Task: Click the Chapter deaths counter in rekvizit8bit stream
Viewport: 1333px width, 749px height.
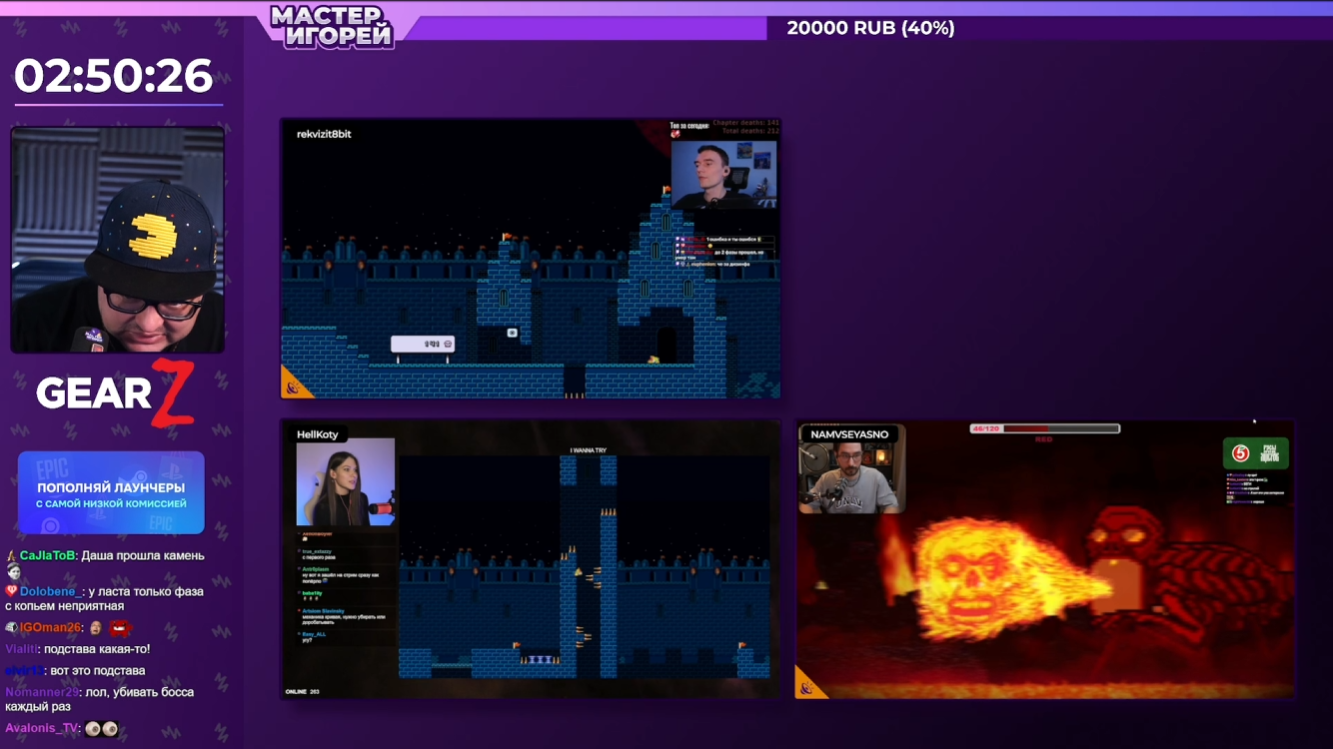Action: tap(746, 124)
